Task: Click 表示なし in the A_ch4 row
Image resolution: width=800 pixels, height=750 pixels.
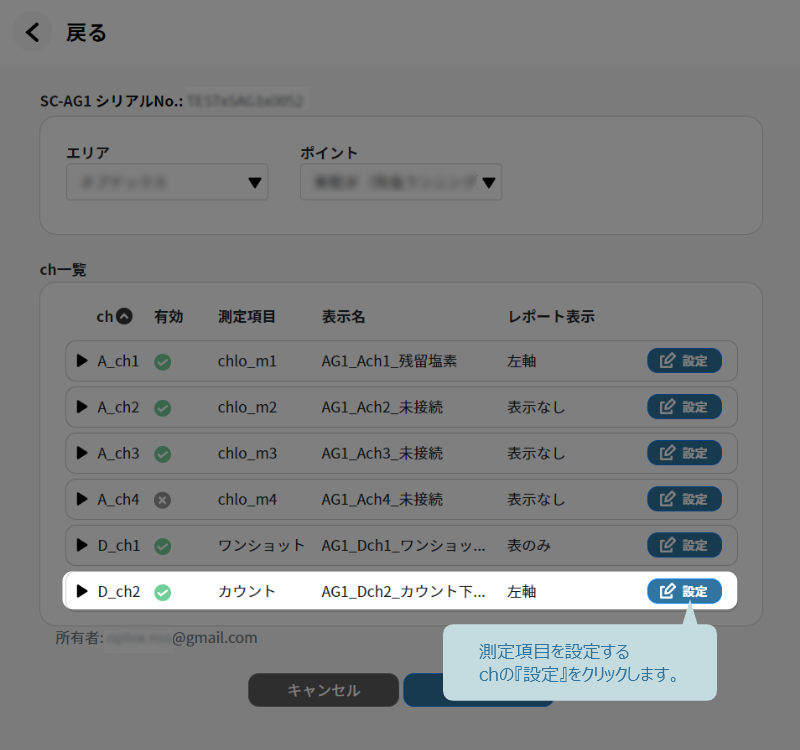Action: (536, 498)
